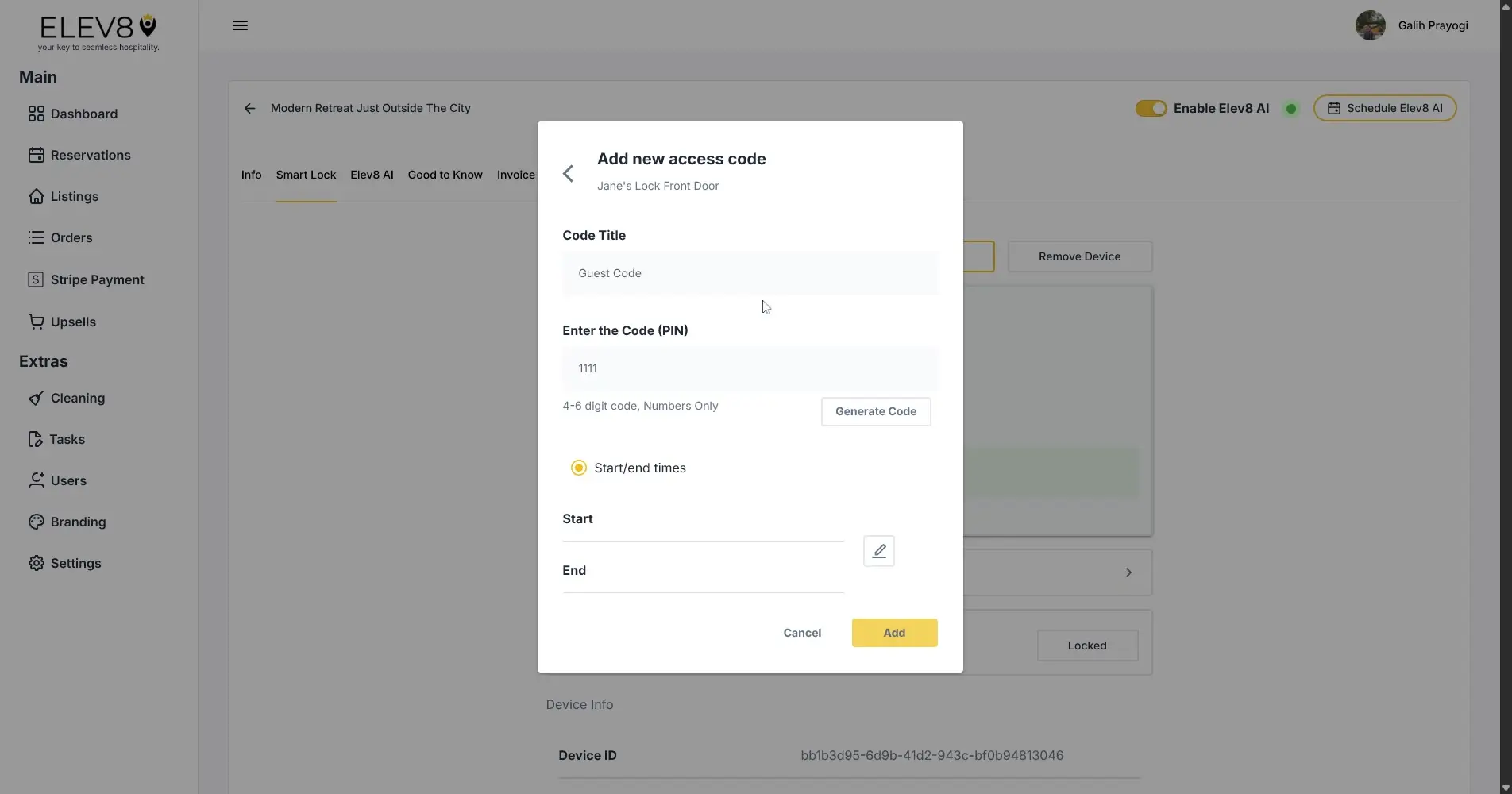Select the Upsells icon
This screenshot has height=794, width=1512.
click(37, 322)
